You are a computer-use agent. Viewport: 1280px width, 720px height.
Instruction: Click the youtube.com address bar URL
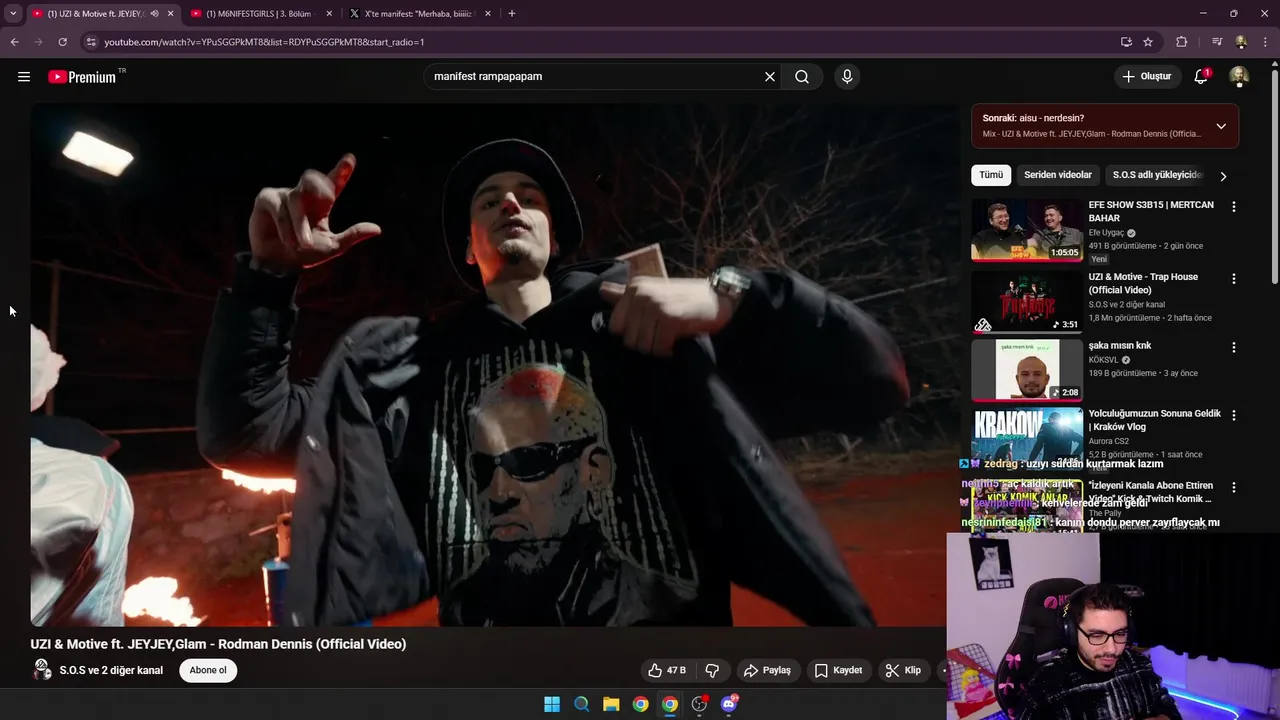[x=264, y=42]
